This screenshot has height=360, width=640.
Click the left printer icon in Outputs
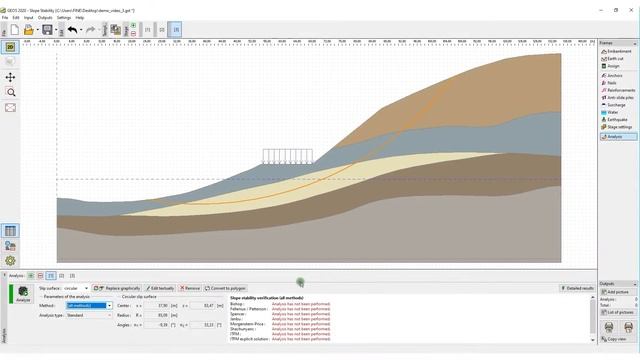[609, 327]
